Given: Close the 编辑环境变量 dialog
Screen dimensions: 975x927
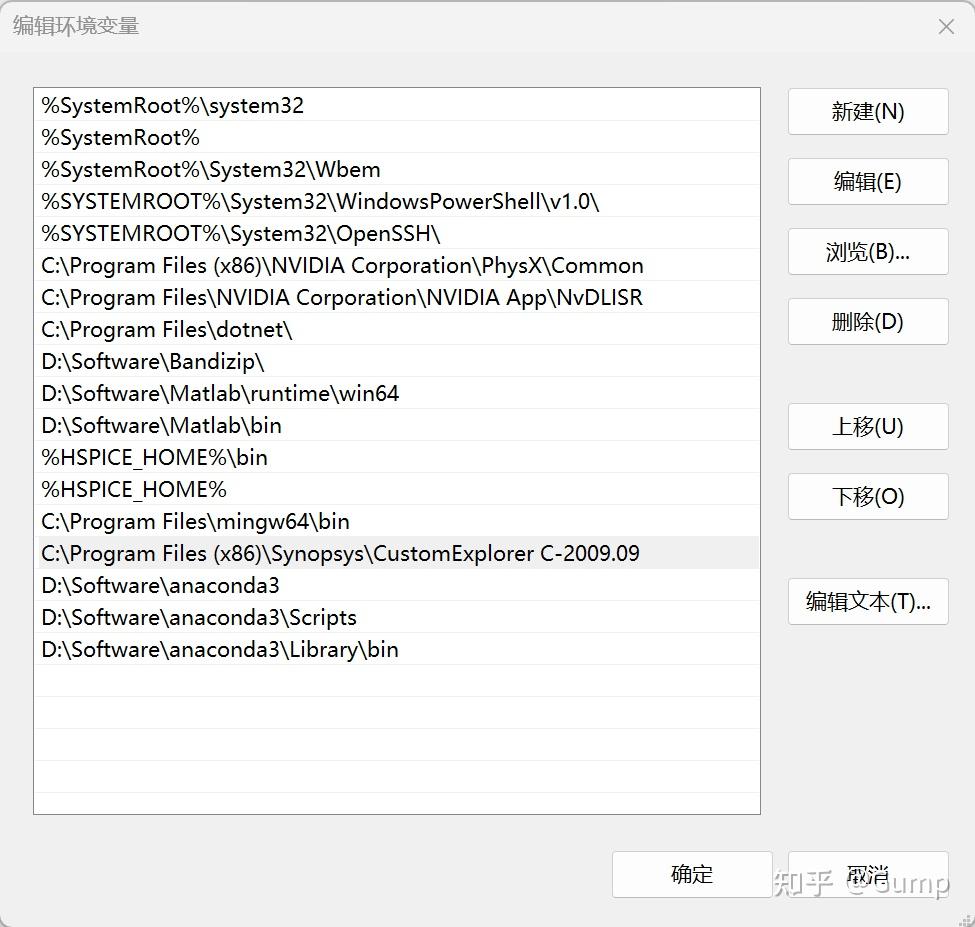Looking at the screenshot, I should pos(946,27).
